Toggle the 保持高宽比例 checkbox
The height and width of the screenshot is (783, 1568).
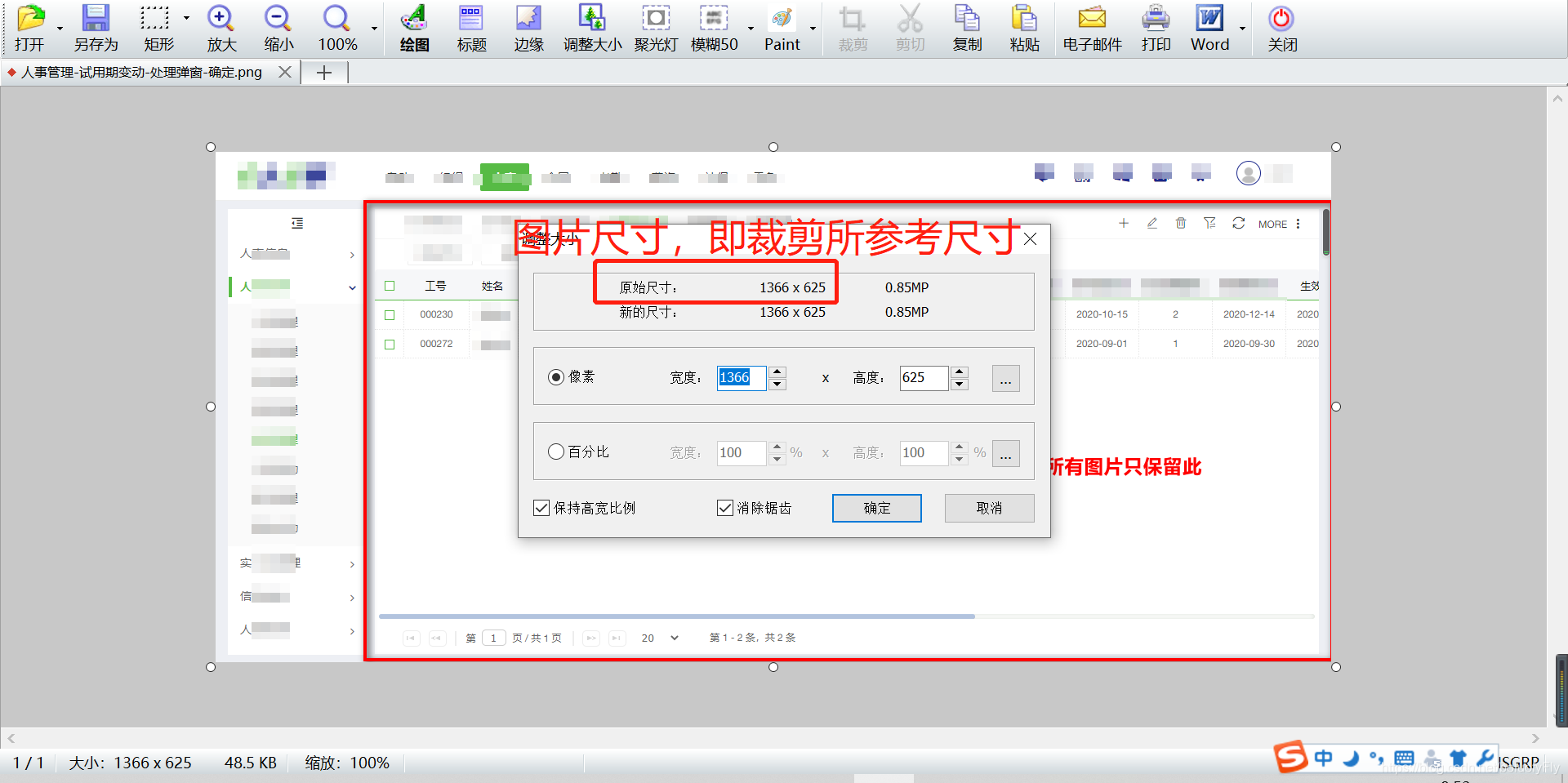pyautogui.click(x=541, y=508)
